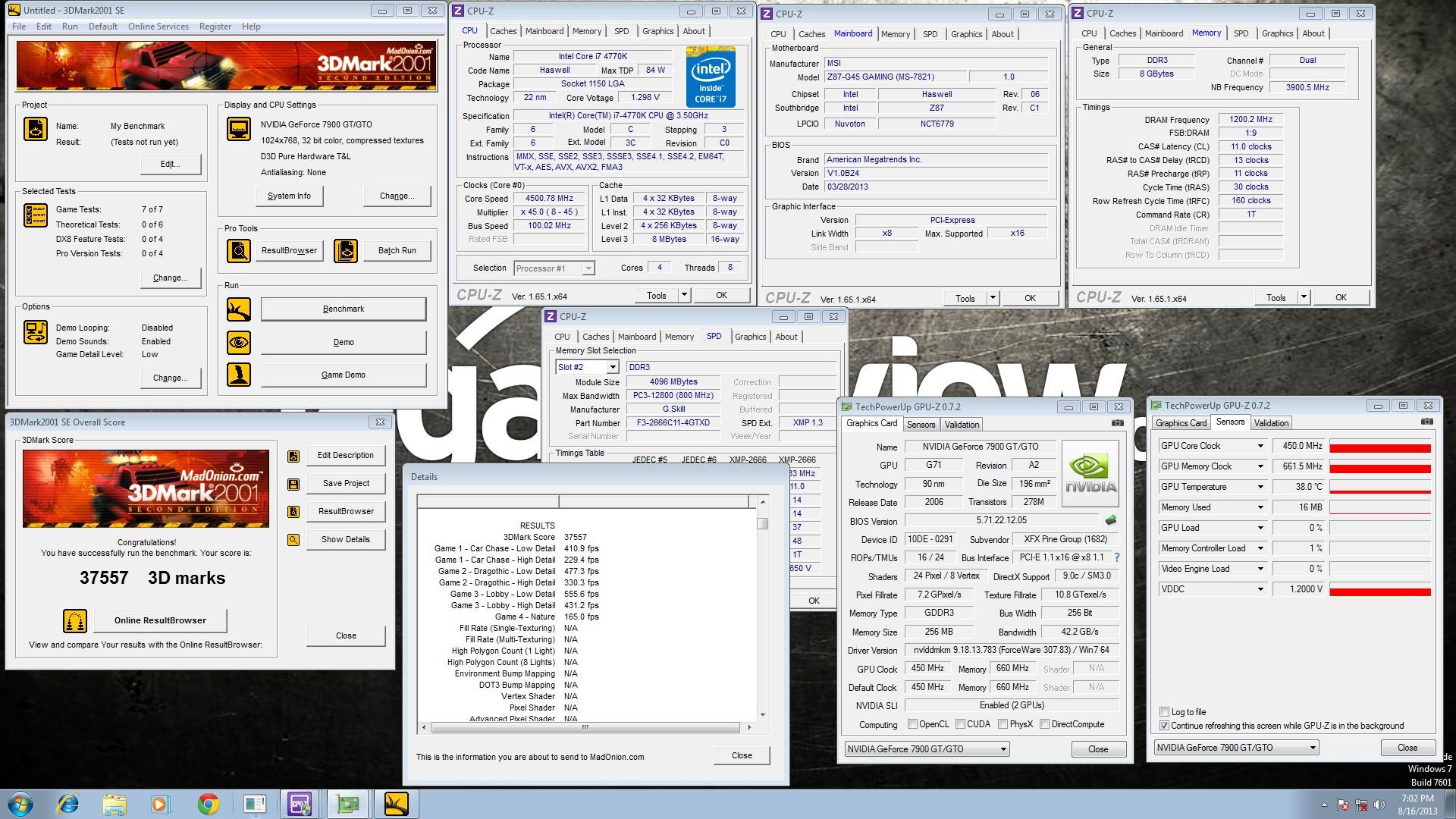
Task: Open the Online Services menu in 3DMark
Action: pyautogui.click(x=158, y=27)
